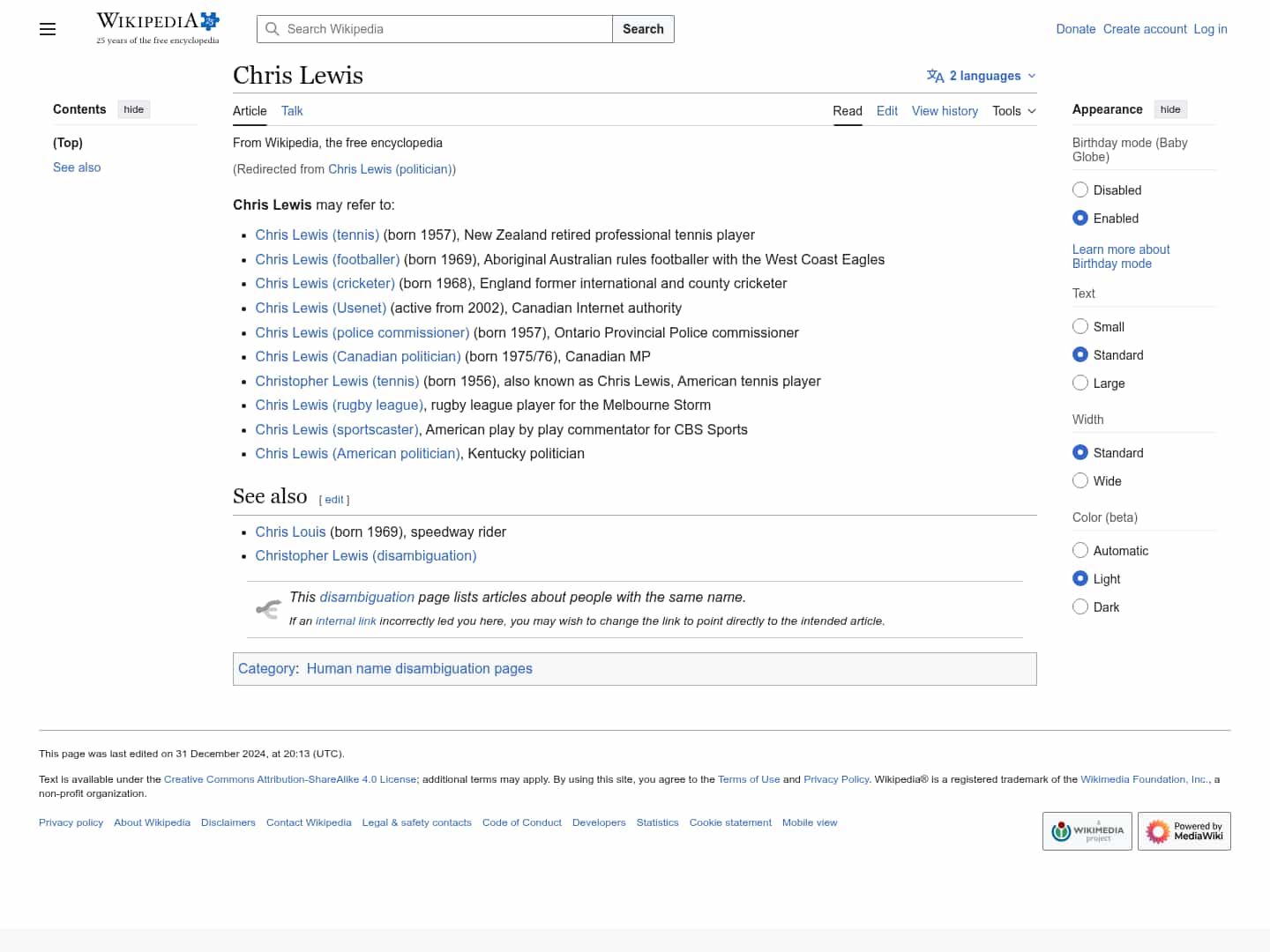Set text size to Large
Screen dimensions: 1270x952
tap(1080, 383)
